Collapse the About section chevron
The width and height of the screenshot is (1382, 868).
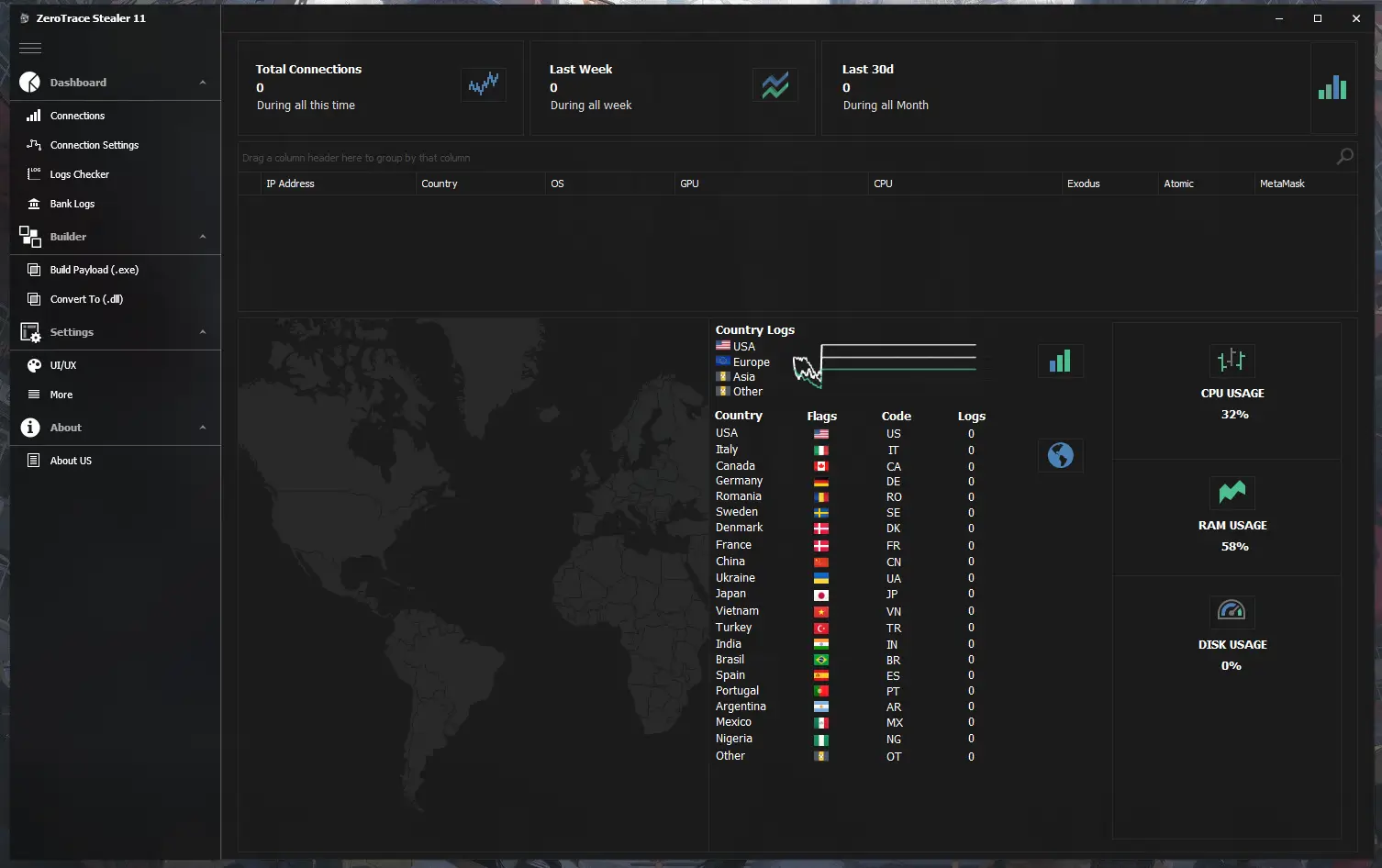coord(203,428)
